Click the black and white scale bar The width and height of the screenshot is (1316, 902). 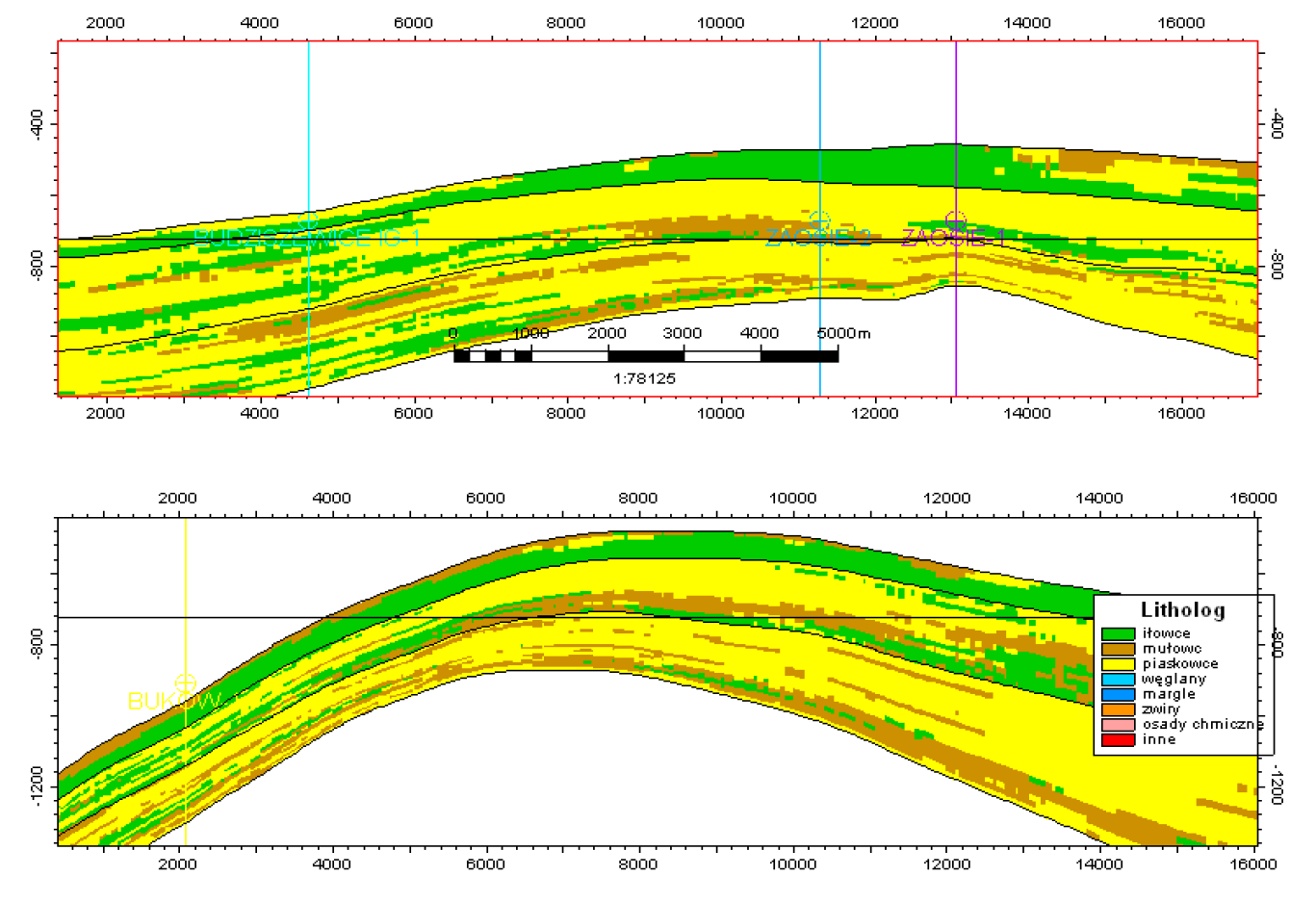[x=646, y=356]
